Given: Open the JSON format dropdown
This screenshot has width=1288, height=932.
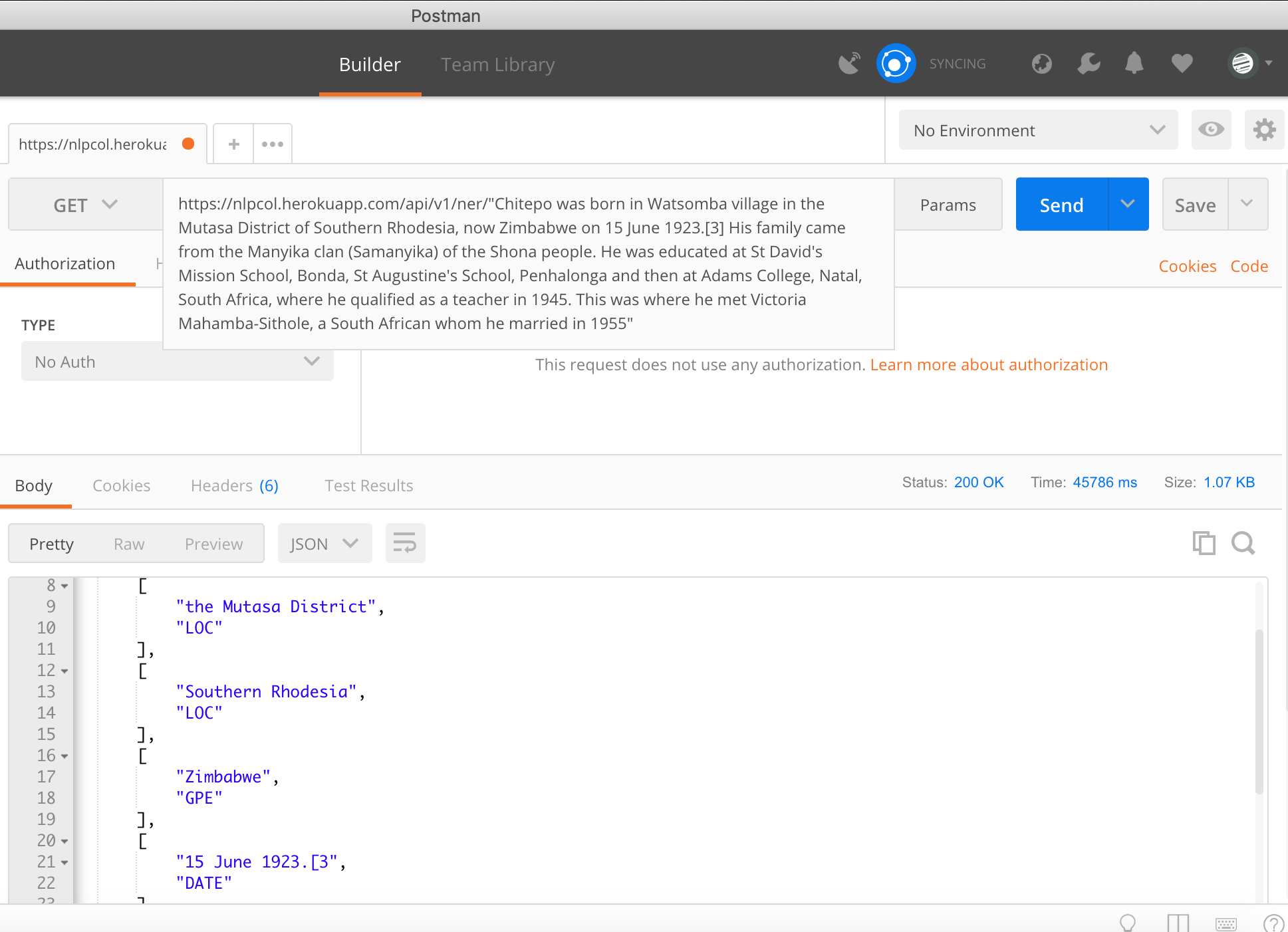Looking at the screenshot, I should click(324, 543).
